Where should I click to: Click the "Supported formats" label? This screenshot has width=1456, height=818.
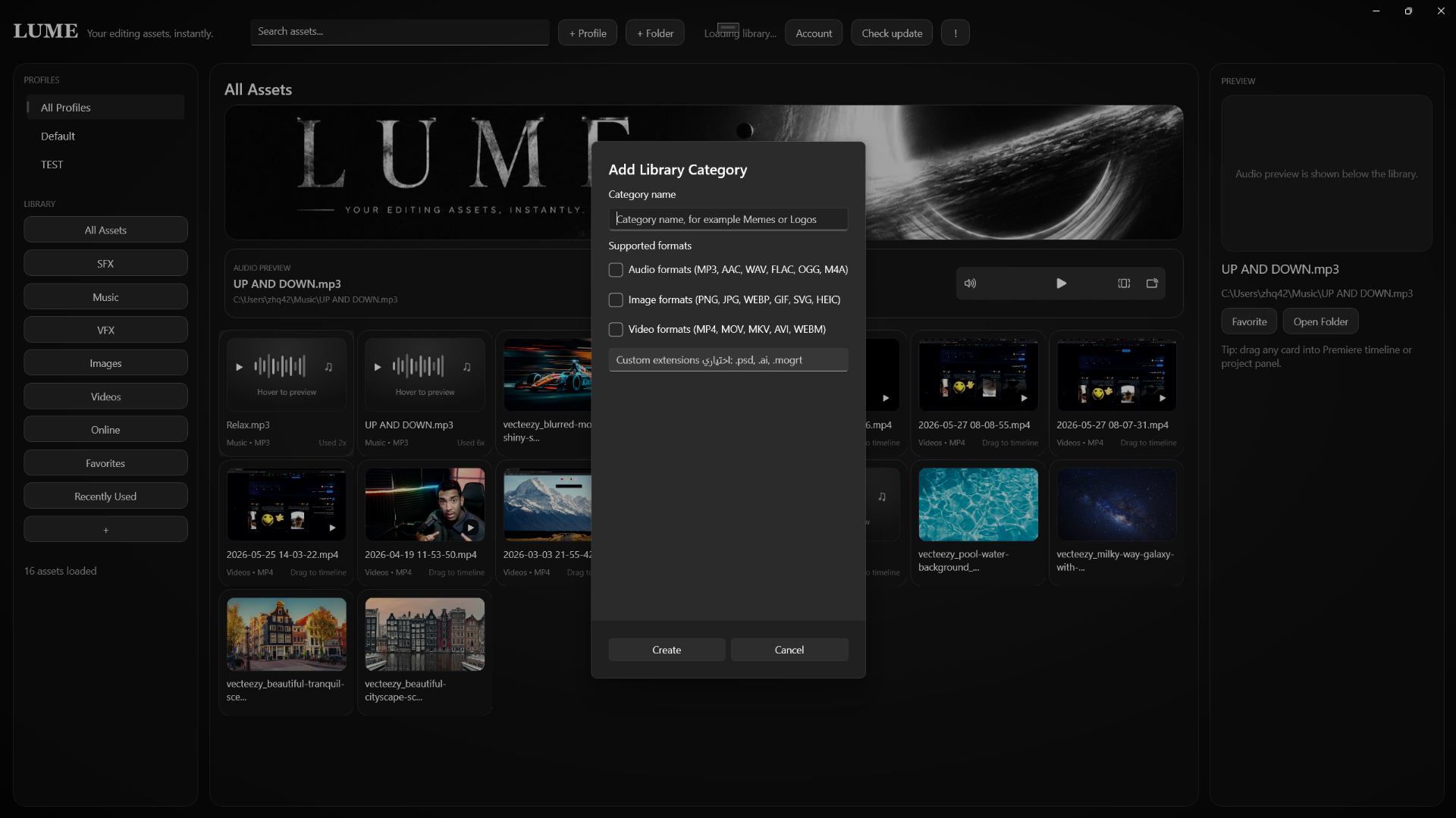coord(650,246)
